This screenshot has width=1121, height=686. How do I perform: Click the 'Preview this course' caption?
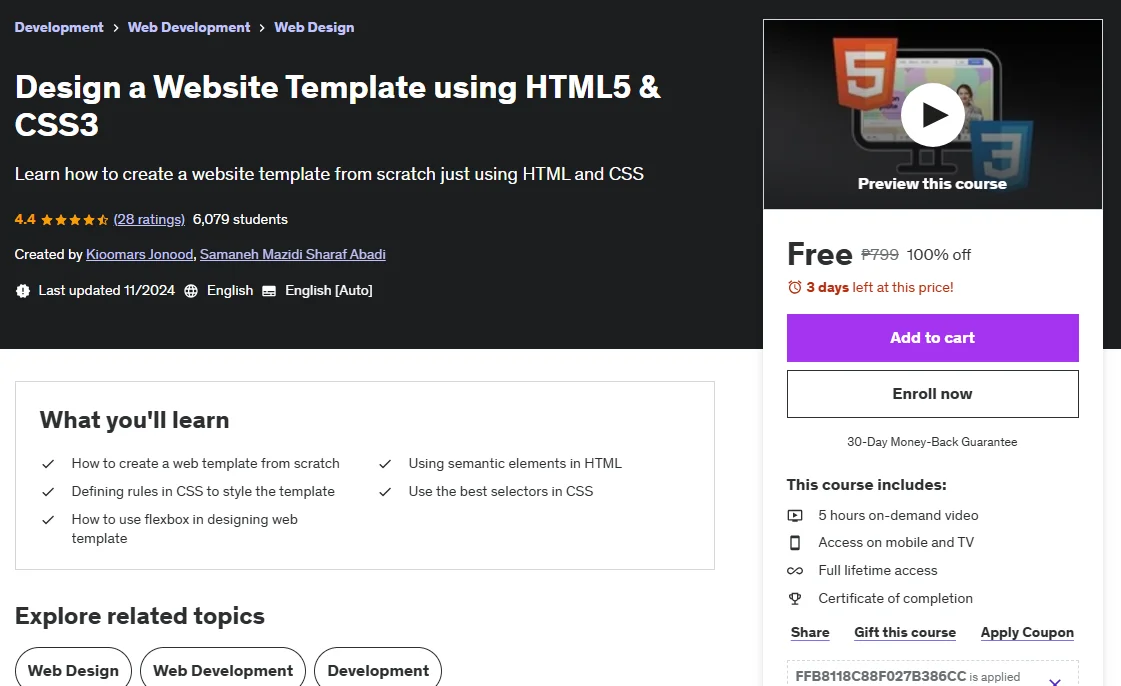[932, 184]
